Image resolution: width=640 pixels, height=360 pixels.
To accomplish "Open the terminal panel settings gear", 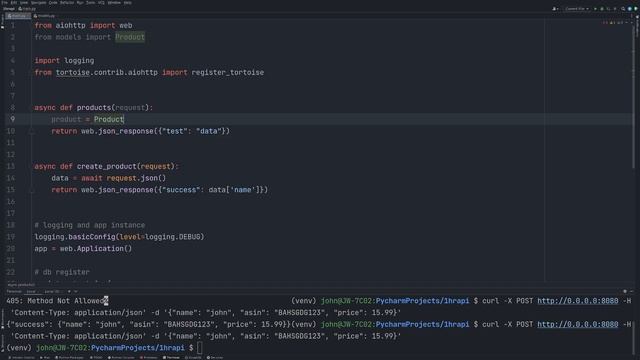I will pyautogui.click(x=624, y=291).
